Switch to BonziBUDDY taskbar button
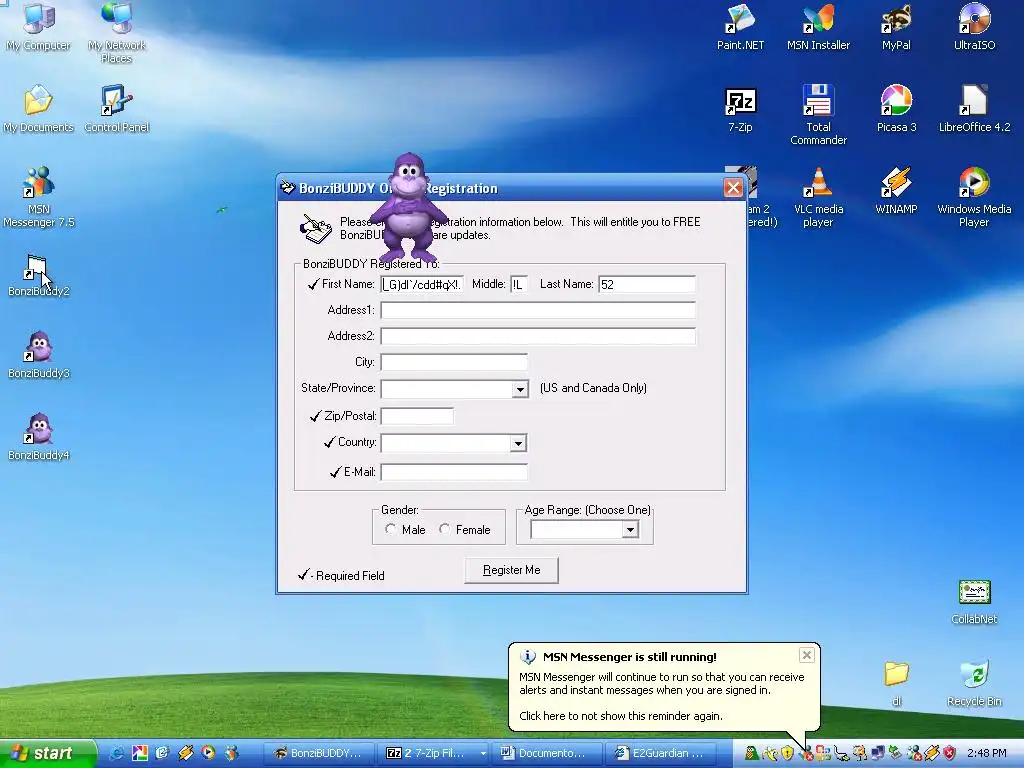The image size is (1024, 768). pyautogui.click(x=319, y=753)
